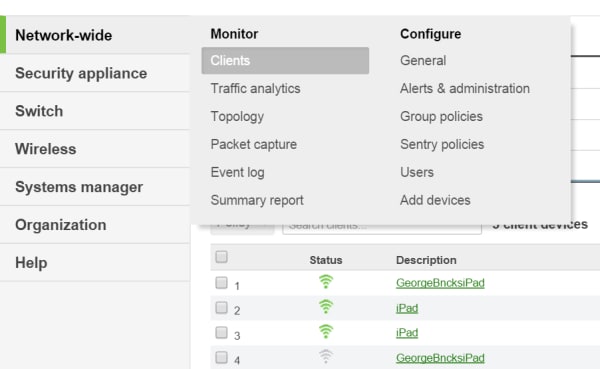Tick the checkbox for client row 3
The width and height of the screenshot is (600, 369).
click(x=221, y=332)
